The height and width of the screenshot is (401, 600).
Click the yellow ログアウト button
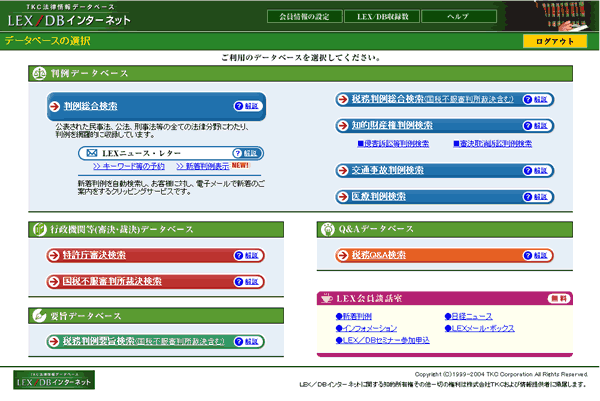click(x=555, y=41)
